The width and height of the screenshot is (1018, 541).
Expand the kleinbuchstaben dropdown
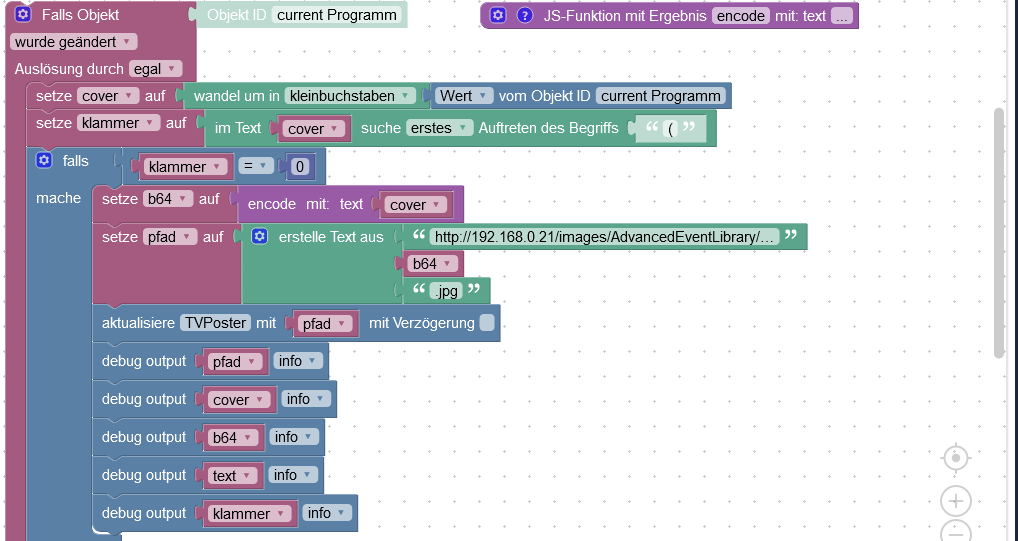(351, 96)
